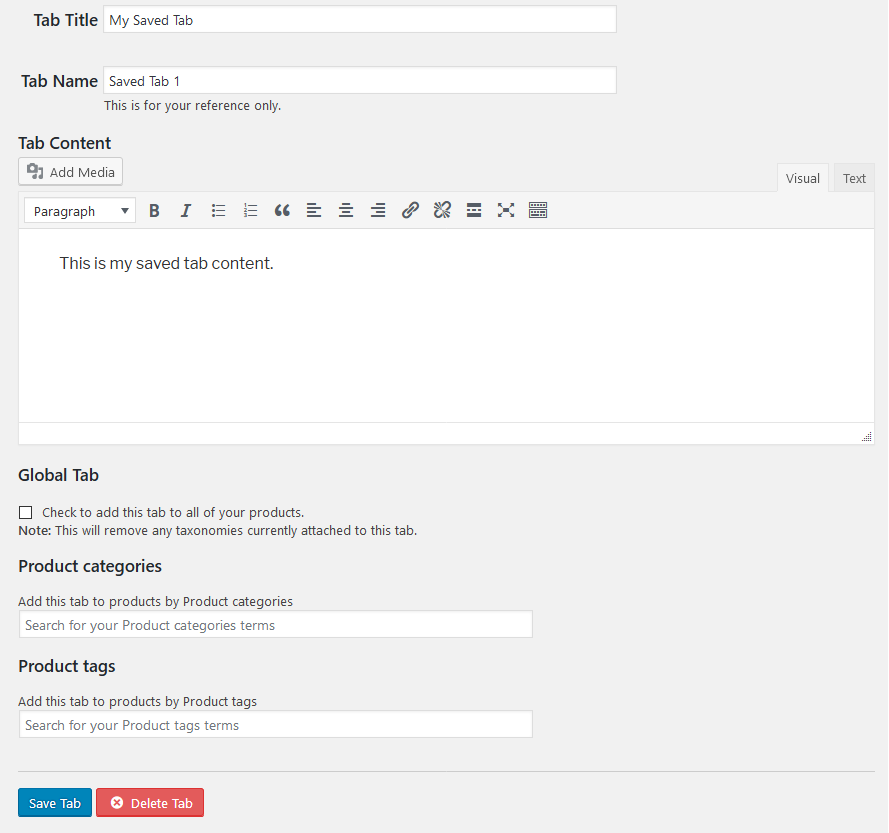Align text right in editor
This screenshot has height=833, width=889.
click(x=378, y=210)
